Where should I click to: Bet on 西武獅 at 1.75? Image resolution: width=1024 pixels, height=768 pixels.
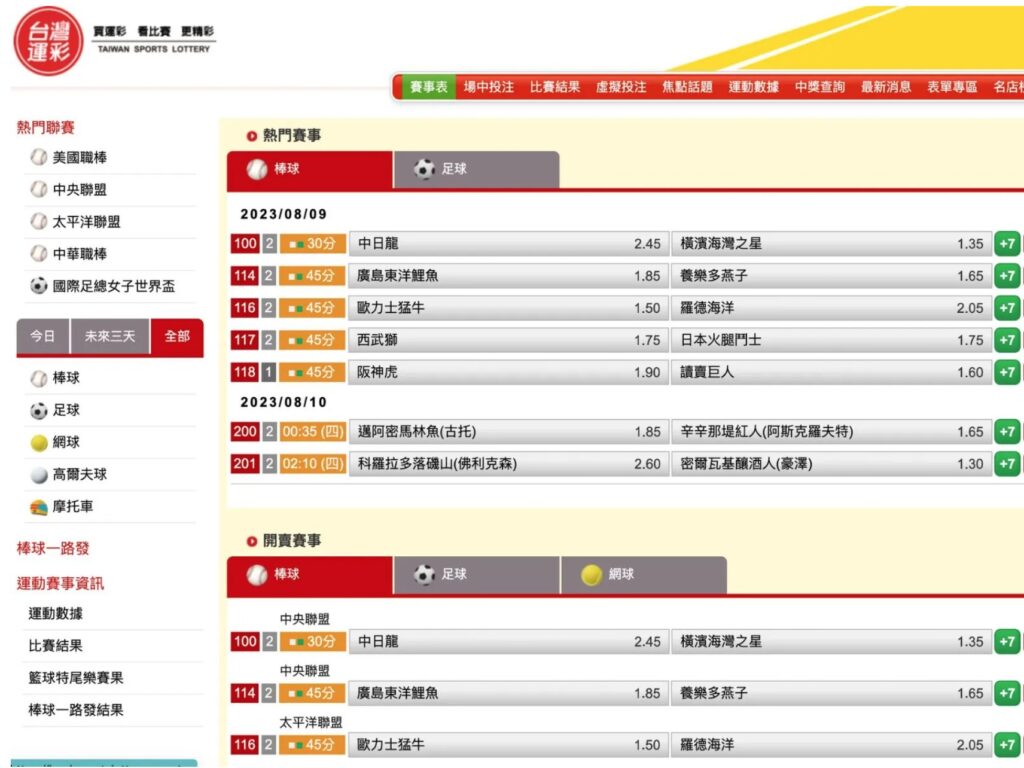pos(509,340)
